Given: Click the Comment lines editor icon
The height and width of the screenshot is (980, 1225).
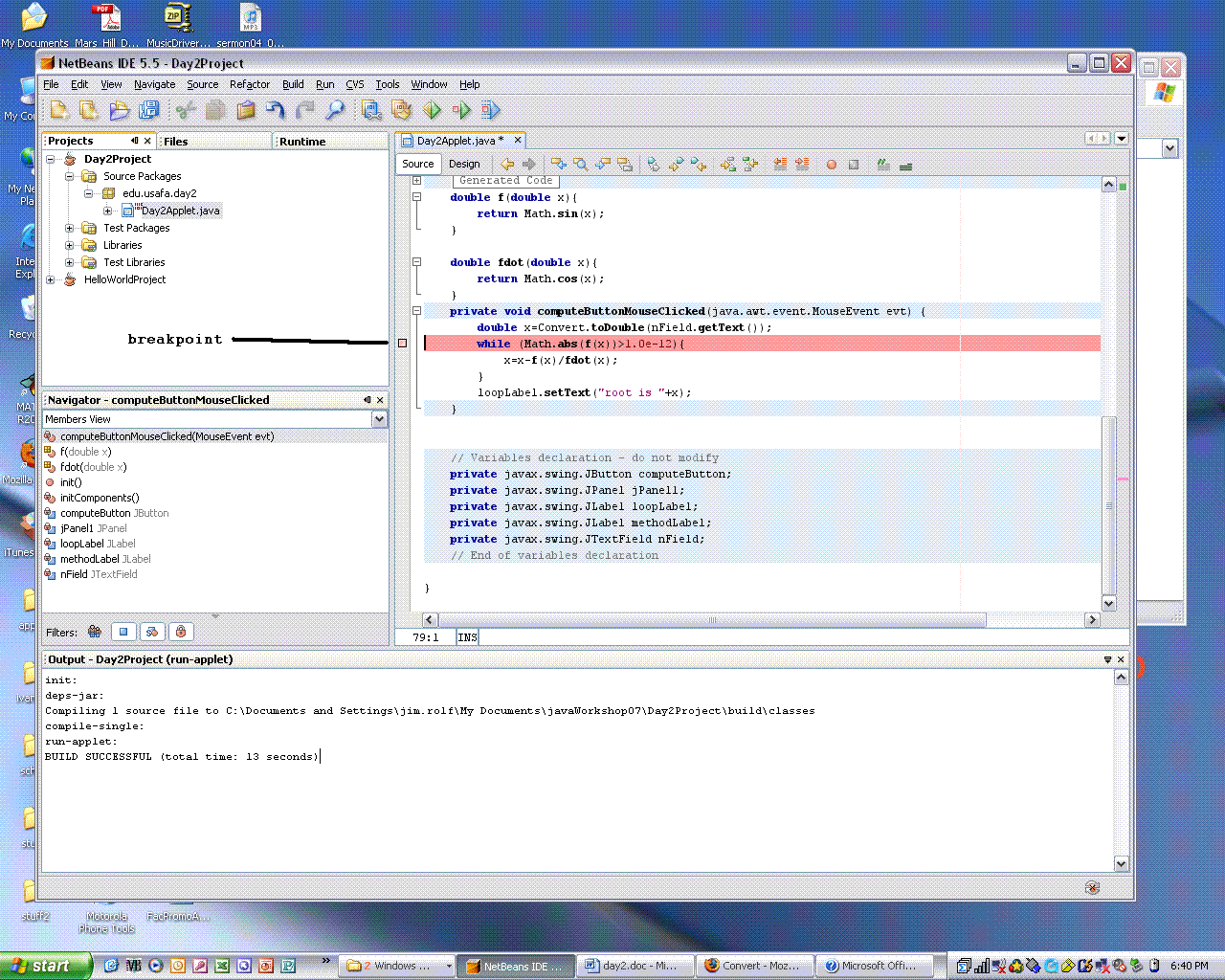Looking at the screenshot, I should pyautogui.click(x=883, y=165).
